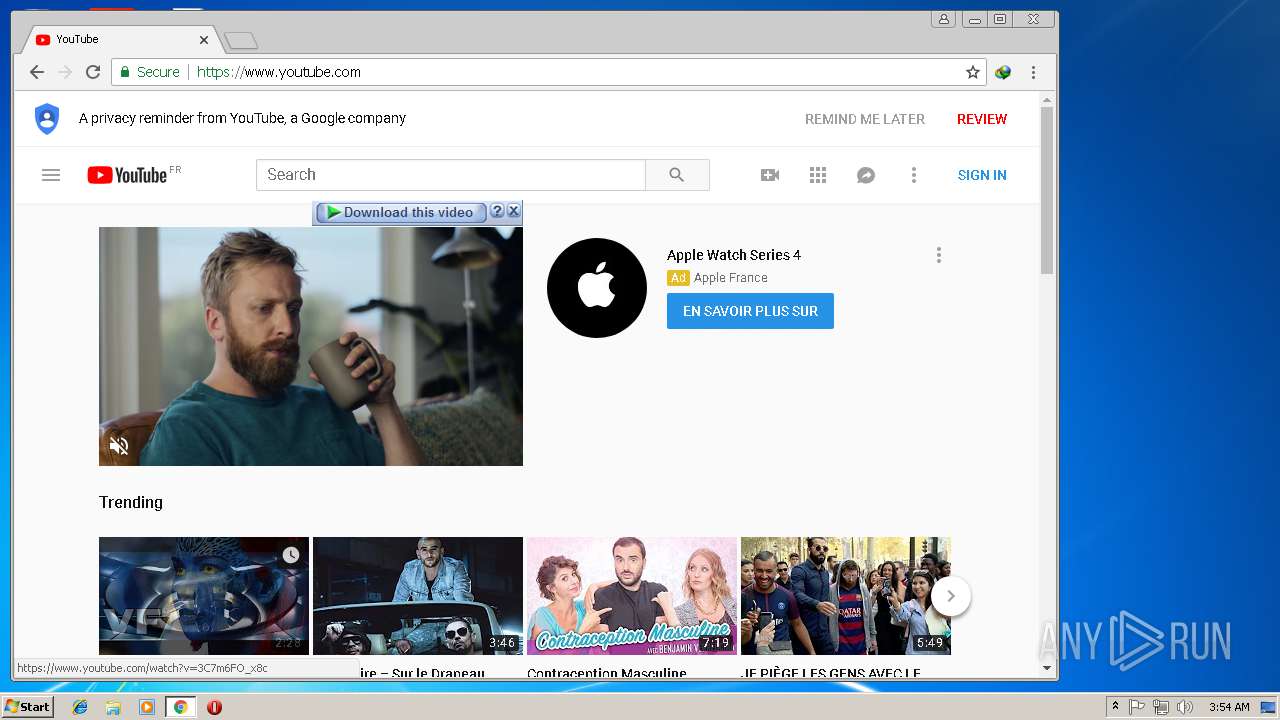The width and height of the screenshot is (1280, 720).
Task: Open the YouTube apps grid
Action: pyautogui.click(x=818, y=175)
